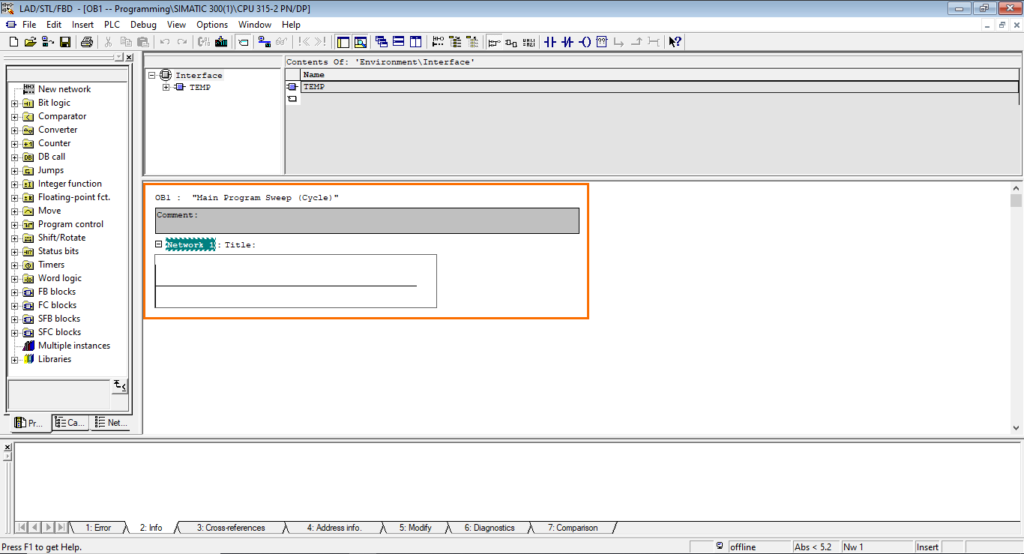This screenshot has height=554, width=1024.
Task: Select Multiple instances in elements tree
Action: coord(74,346)
